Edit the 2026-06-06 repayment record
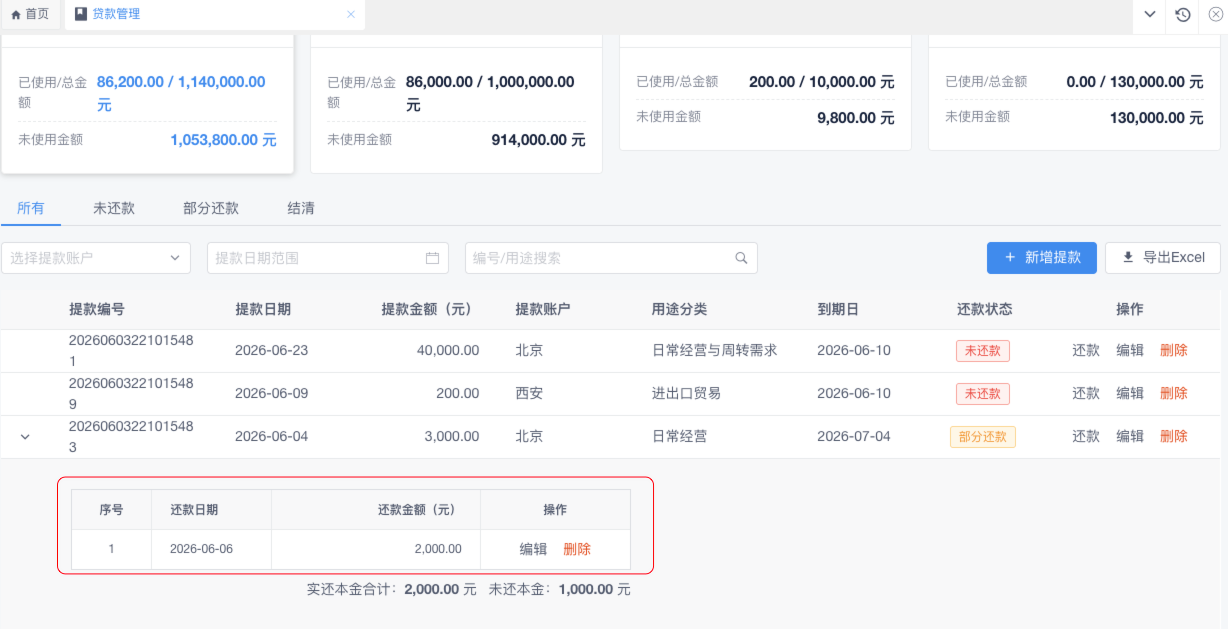Viewport: 1228px width, 629px height. [533, 549]
